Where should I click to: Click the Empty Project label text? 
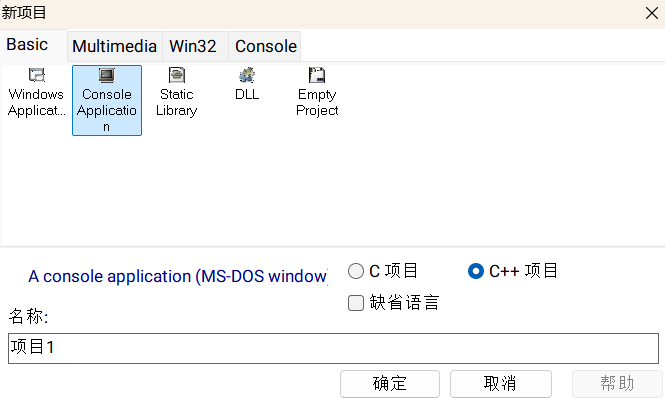pos(317,102)
